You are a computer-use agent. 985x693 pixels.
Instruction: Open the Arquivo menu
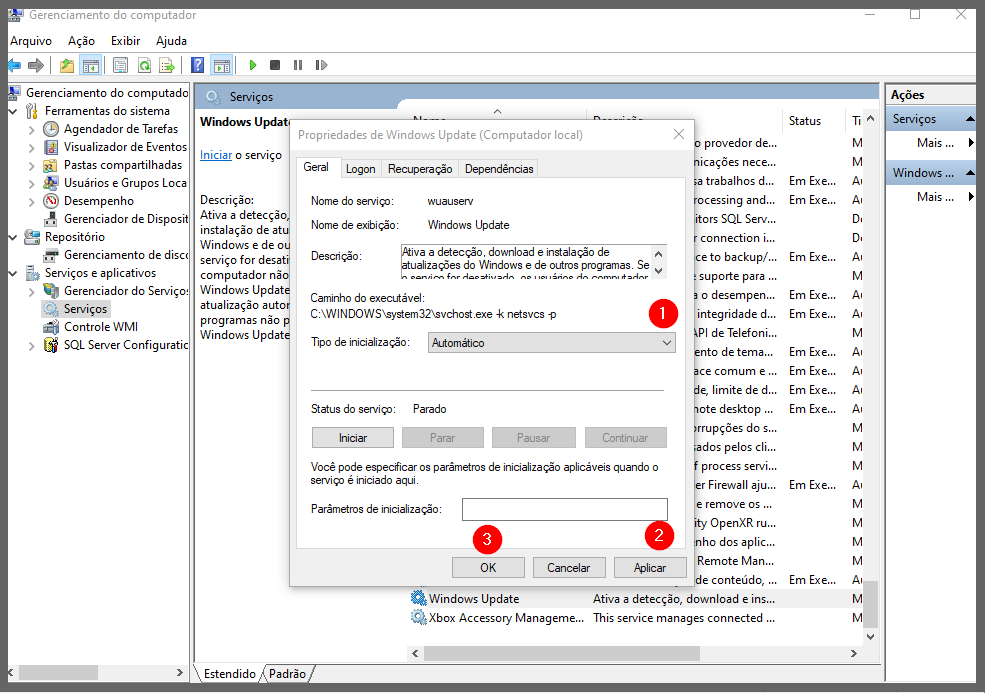click(31, 41)
